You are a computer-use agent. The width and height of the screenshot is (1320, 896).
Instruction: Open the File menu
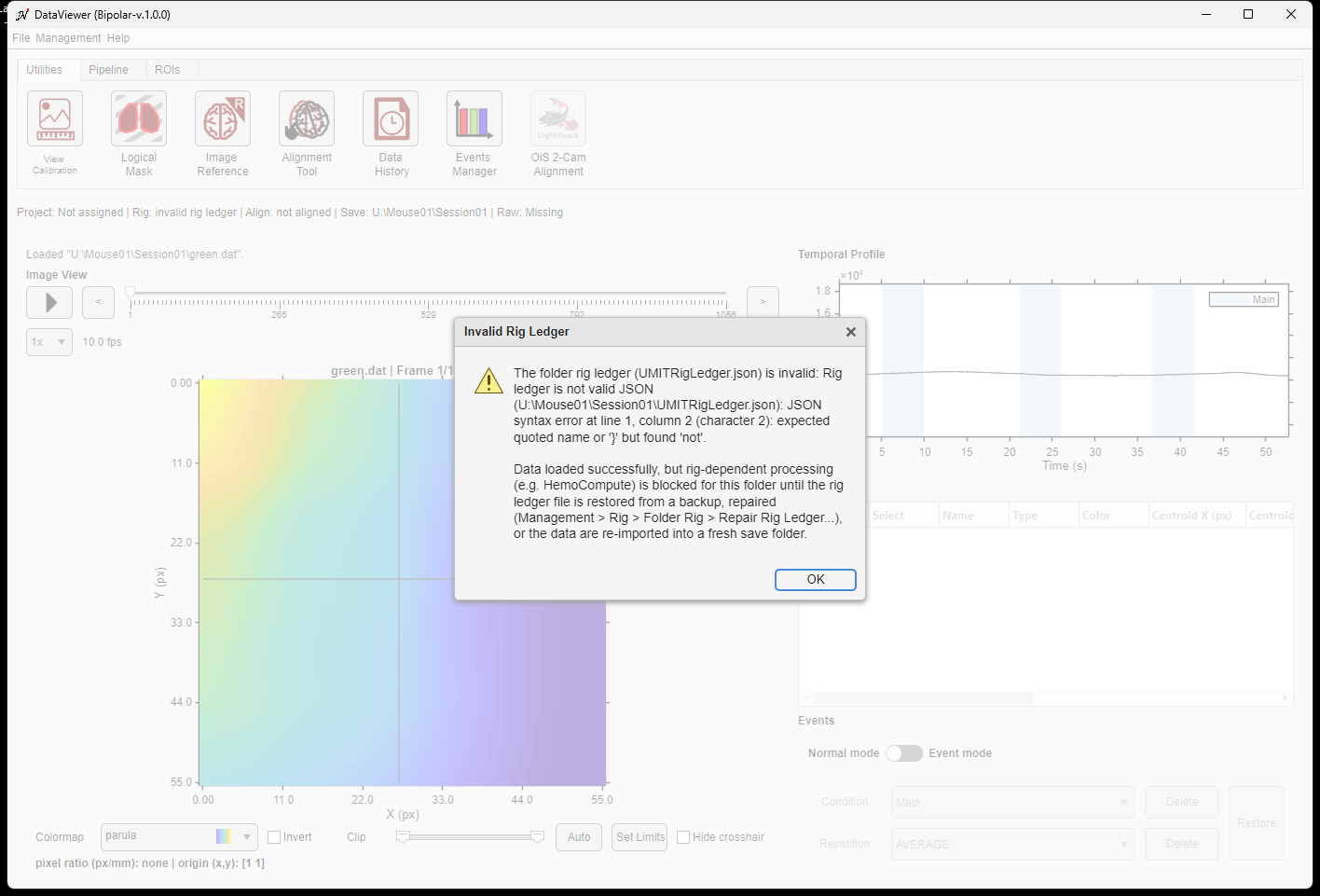coord(21,38)
